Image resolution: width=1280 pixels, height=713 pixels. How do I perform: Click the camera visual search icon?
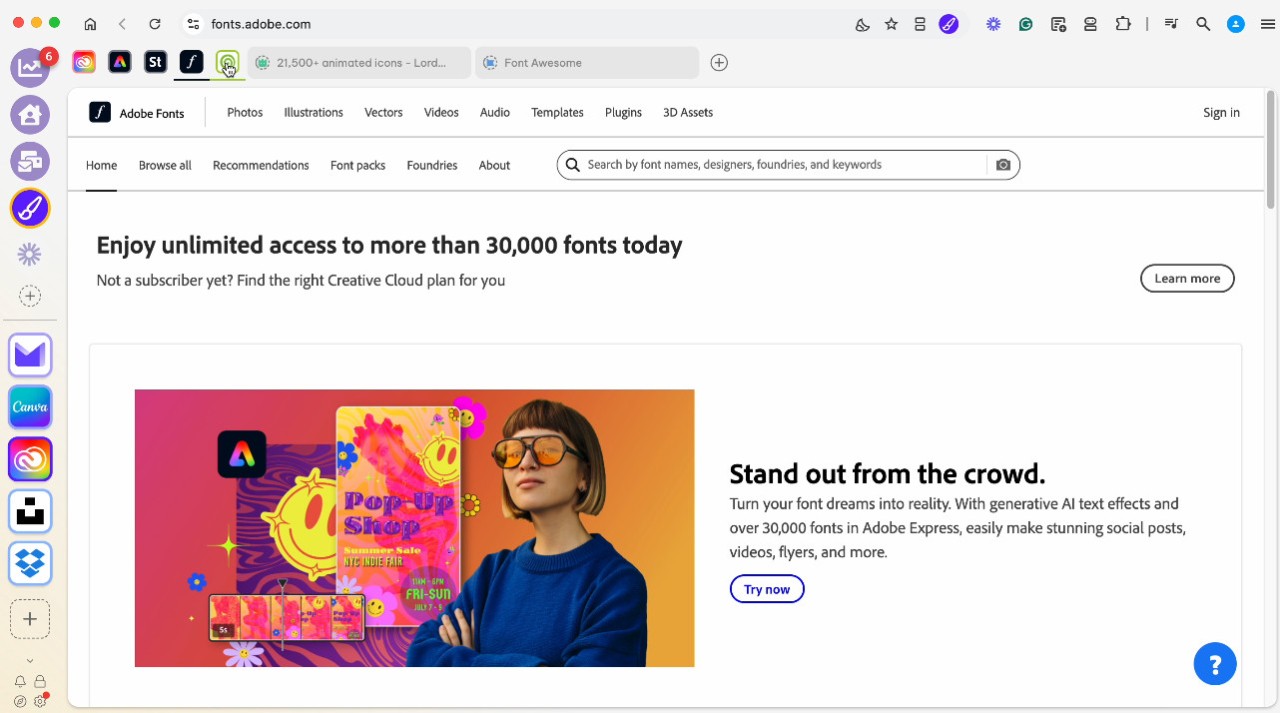coord(1003,165)
